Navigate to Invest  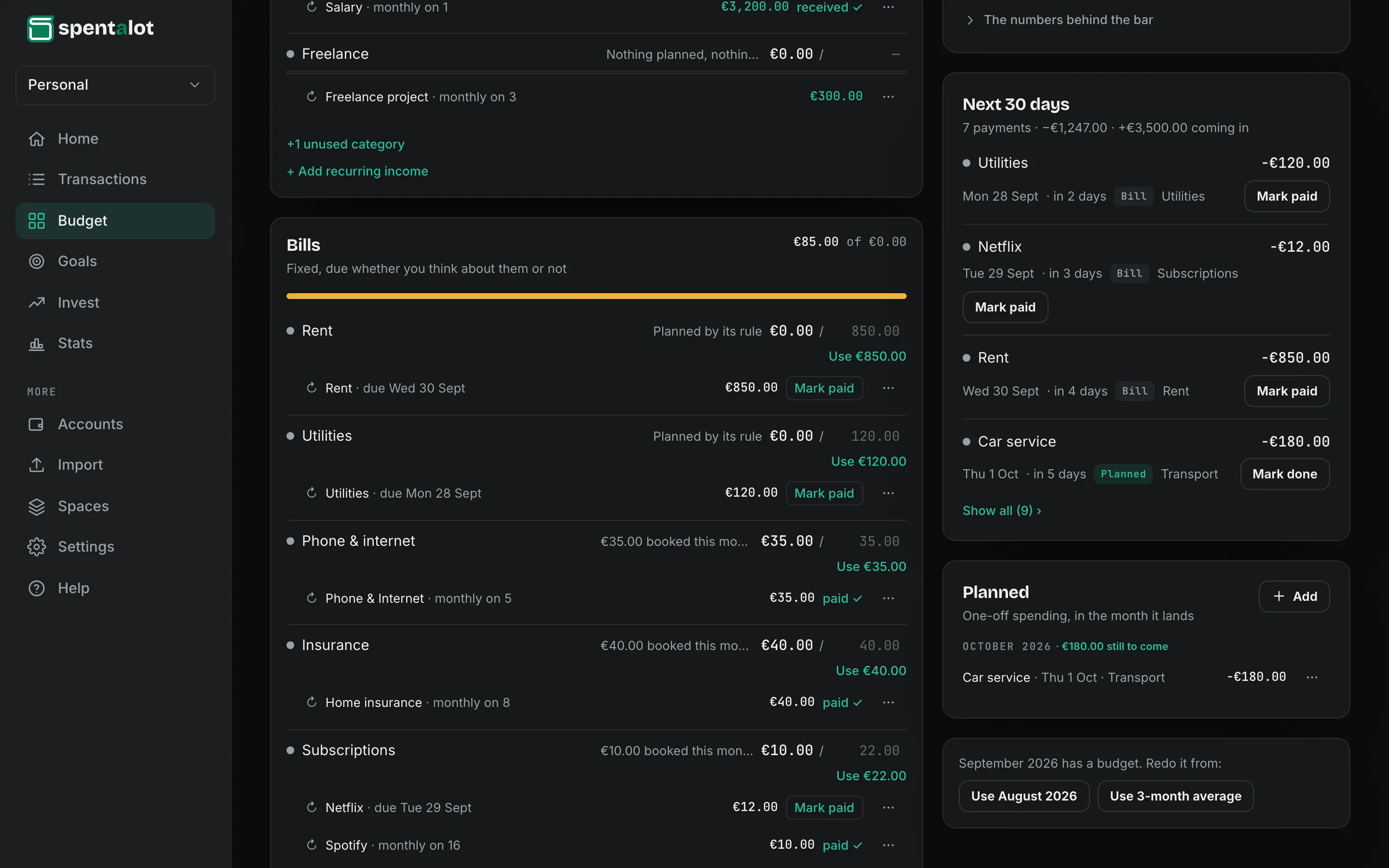[x=115, y=302]
